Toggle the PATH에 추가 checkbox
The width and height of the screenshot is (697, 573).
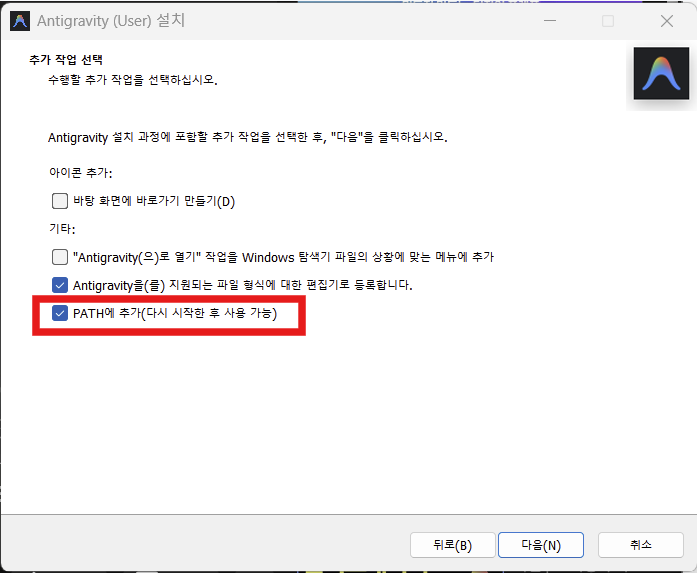60,313
